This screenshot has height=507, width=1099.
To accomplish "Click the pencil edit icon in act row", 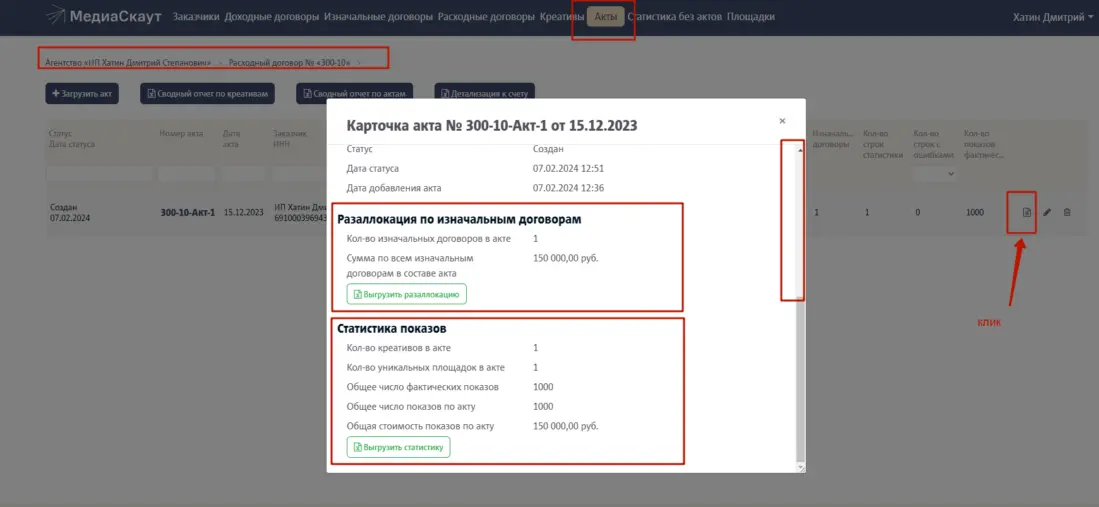I will (x=1047, y=212).
